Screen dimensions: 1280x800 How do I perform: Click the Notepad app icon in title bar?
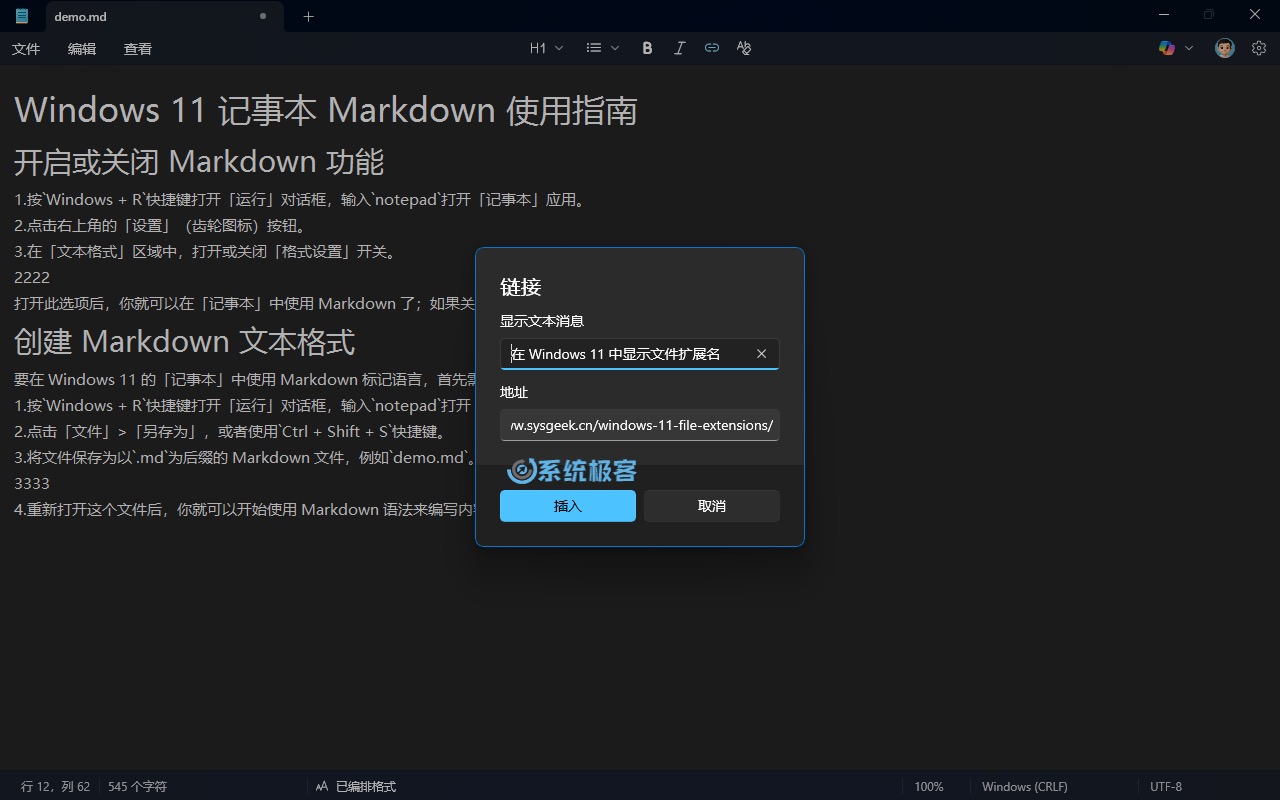point(22,16)
